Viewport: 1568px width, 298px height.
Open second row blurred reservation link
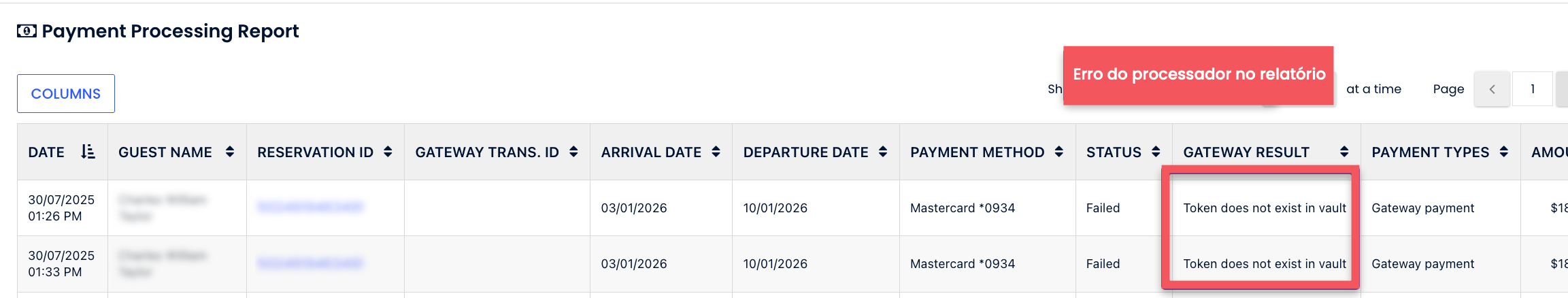pyautogui.click(x=310, y=263)
